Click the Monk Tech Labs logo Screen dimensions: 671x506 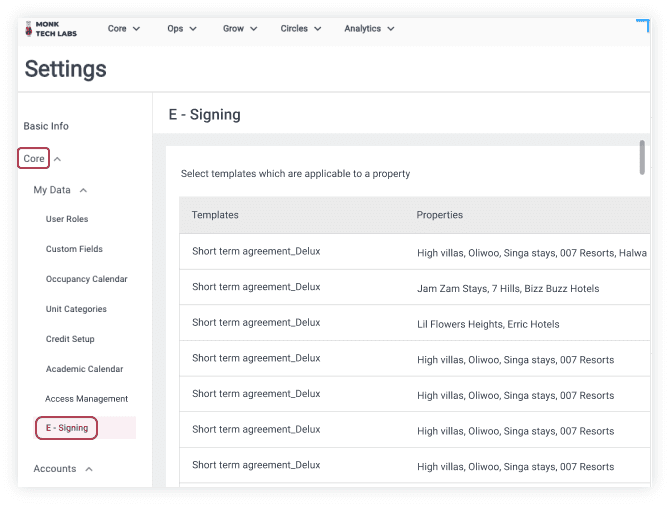(x=50, y=29)
